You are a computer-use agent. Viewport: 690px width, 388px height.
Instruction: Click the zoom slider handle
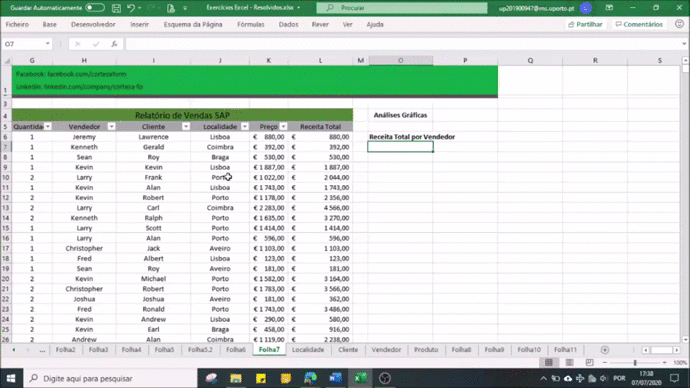pyautogui.click(x=635, y=362)
